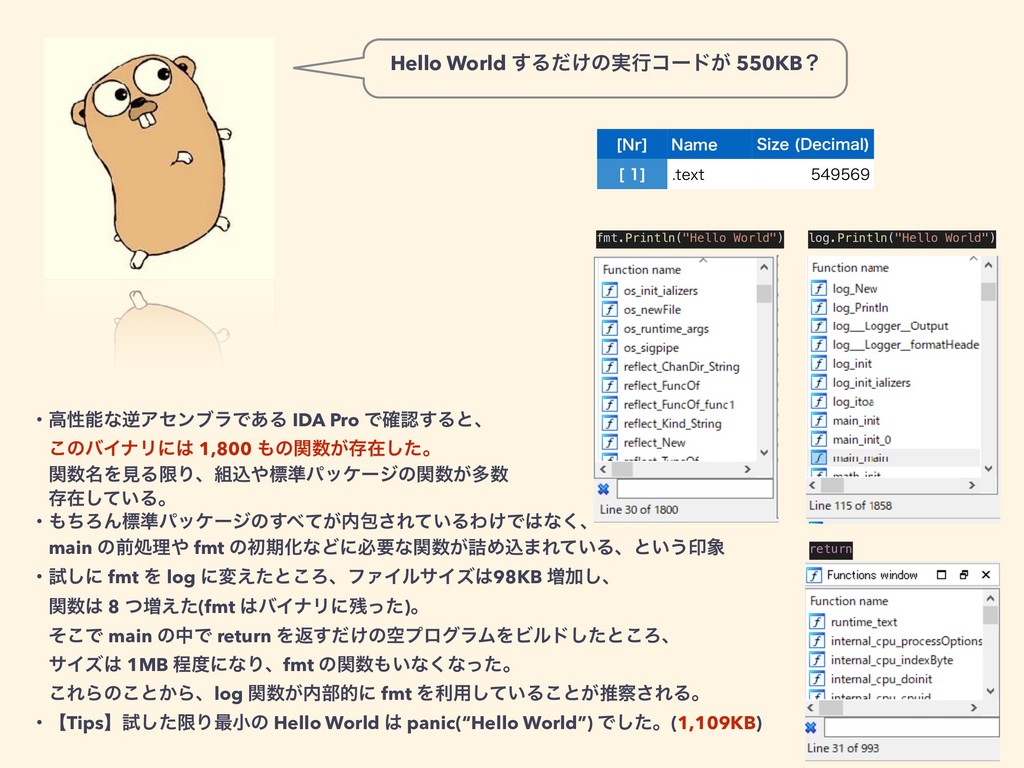This screenshot has width=1024, height=768.
Task: Click function icon beside internal_cpu_doinit
Action: (x=817, y=679)
